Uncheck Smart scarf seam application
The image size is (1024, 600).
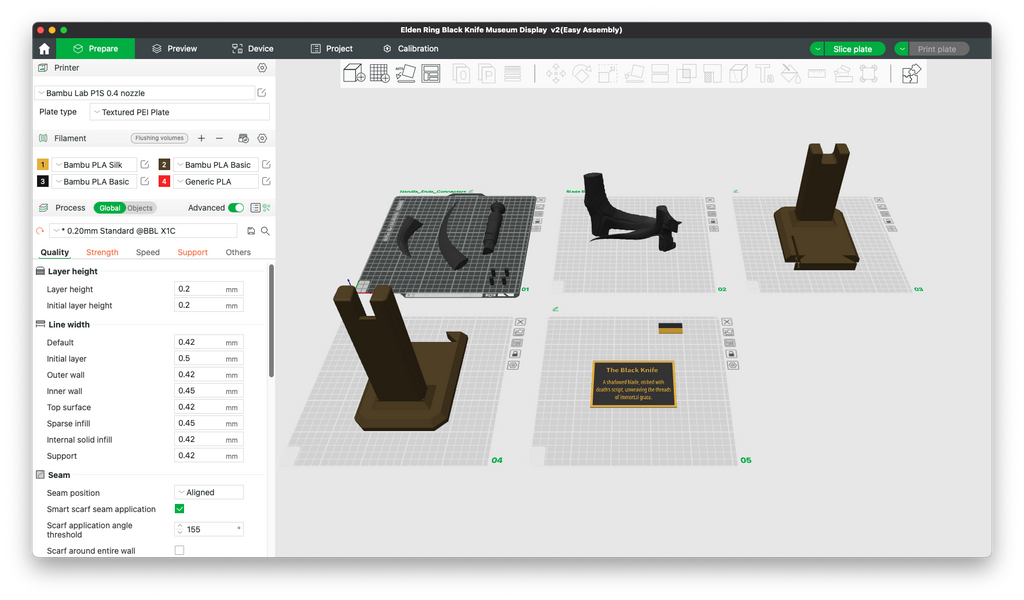[180, 509]
